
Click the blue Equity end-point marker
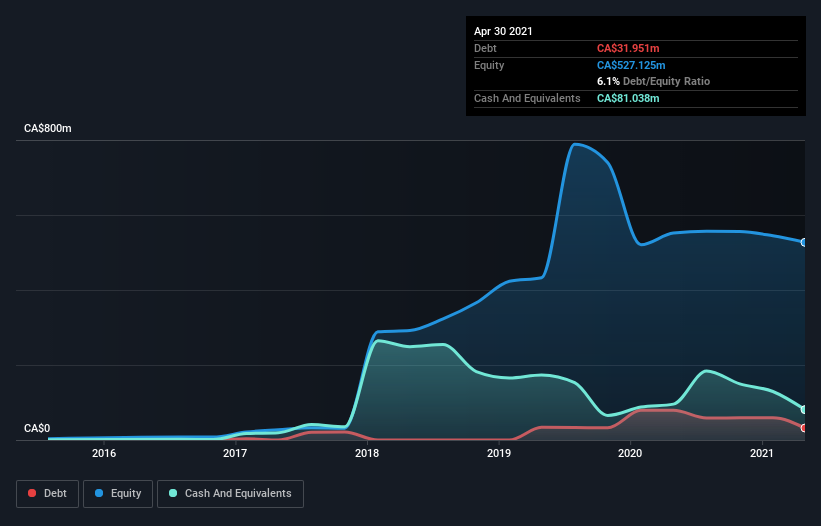coord(804,242)
